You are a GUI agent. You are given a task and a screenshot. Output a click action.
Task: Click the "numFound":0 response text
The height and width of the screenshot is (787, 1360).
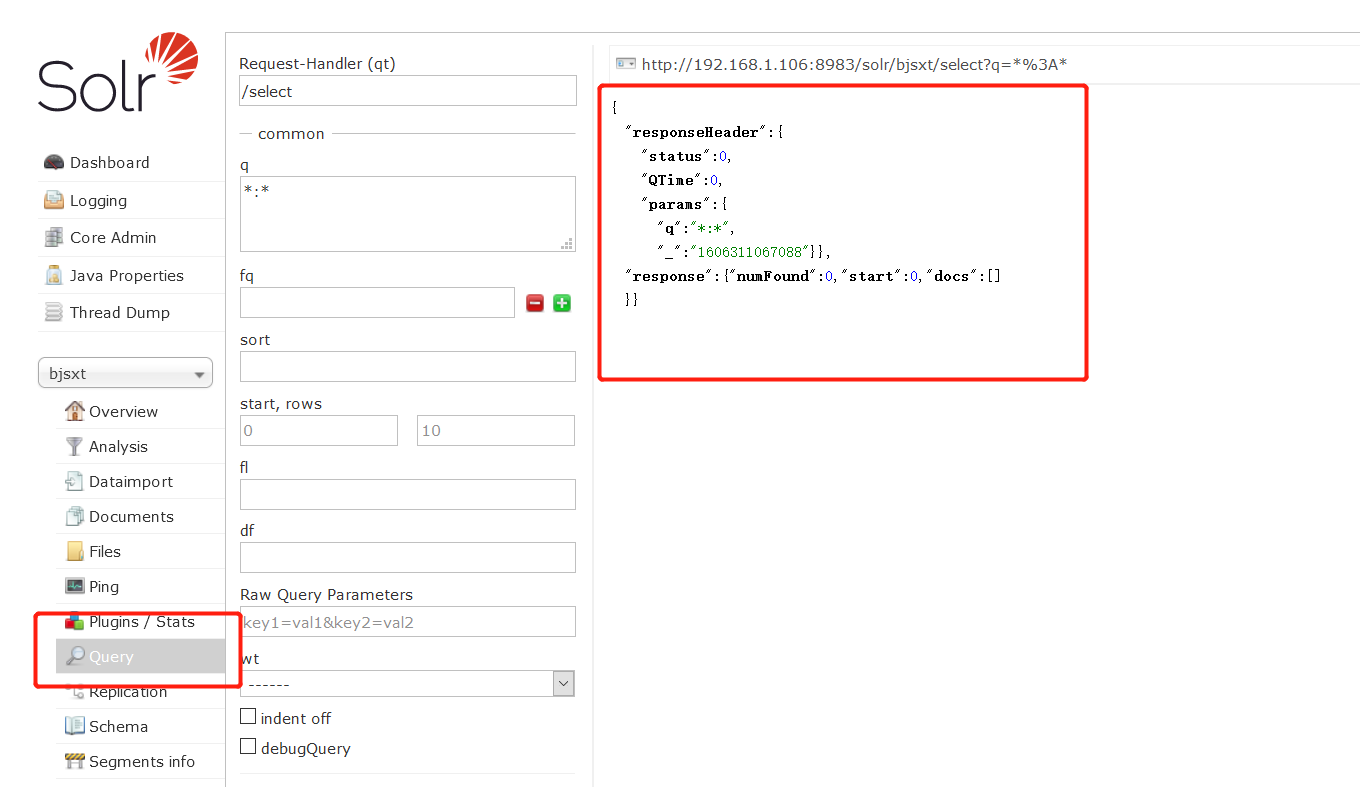coord(784,276)
